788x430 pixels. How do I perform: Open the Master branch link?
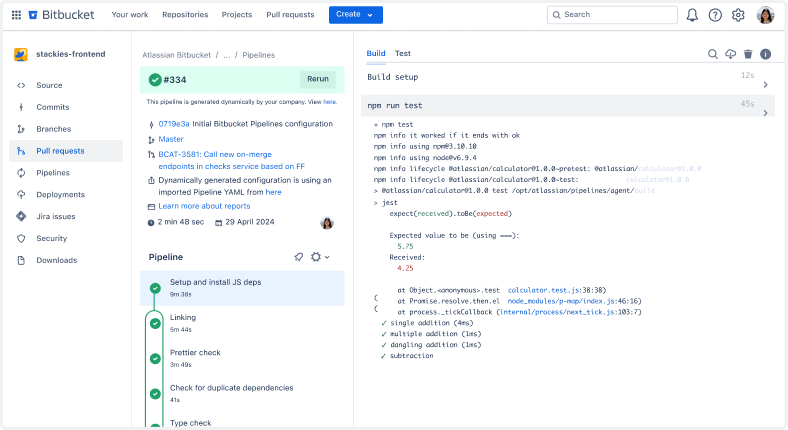(171, 139)
